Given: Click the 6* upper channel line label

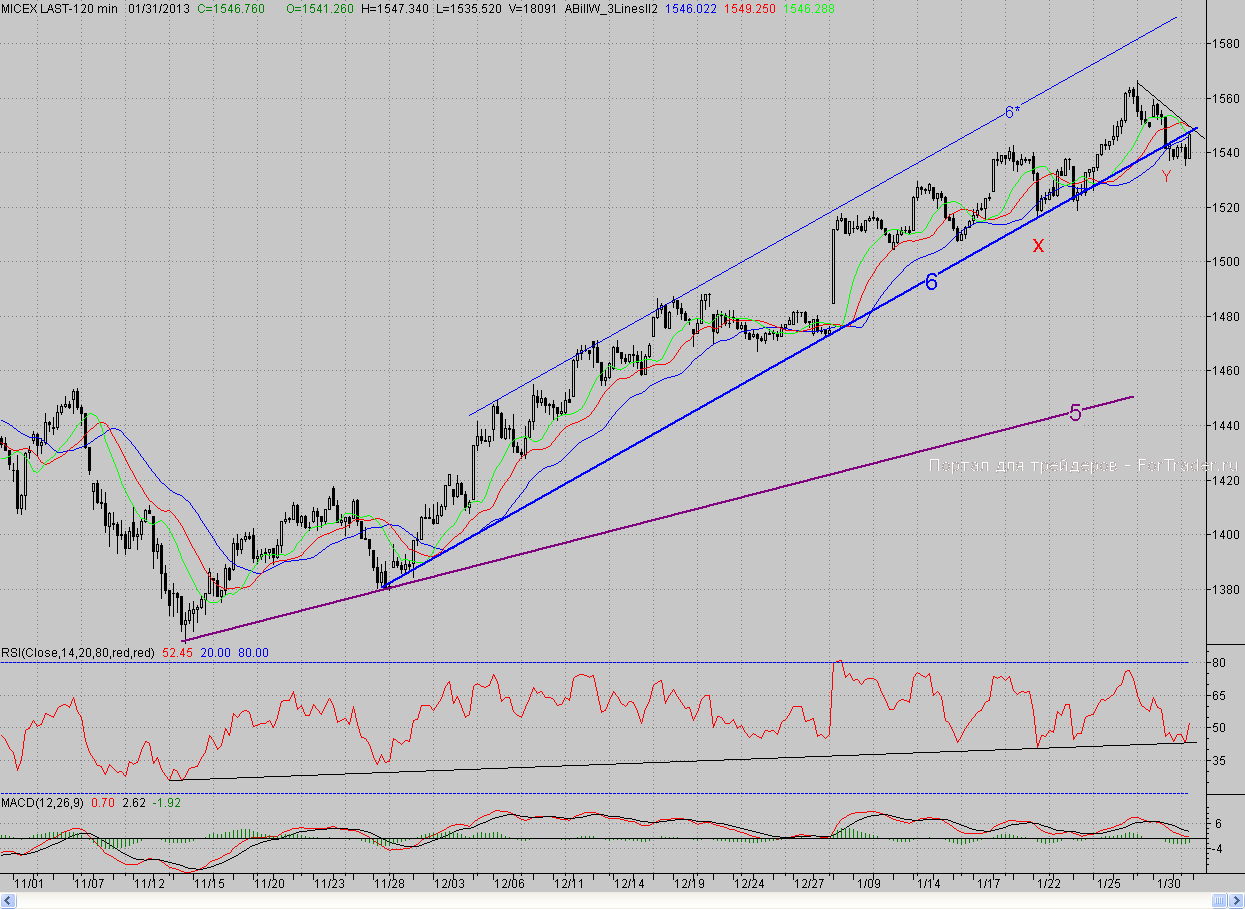Looking at the screenshot, I should tap(1012, 112).
